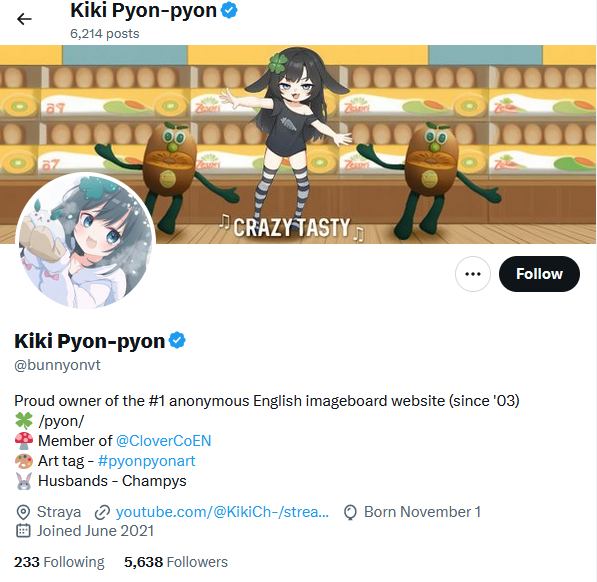
Task: Click the verified badge beside the header name
Action: pos(229,10)
